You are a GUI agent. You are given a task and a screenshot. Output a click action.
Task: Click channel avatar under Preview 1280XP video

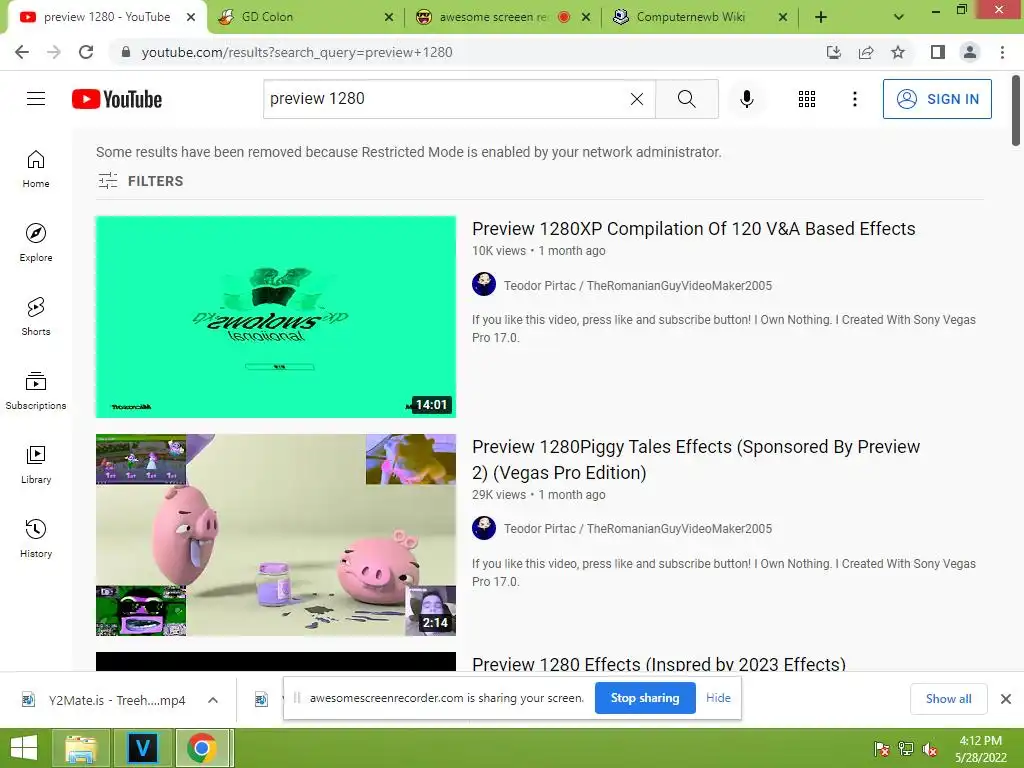pyautogui.click(x=484, y=284)
